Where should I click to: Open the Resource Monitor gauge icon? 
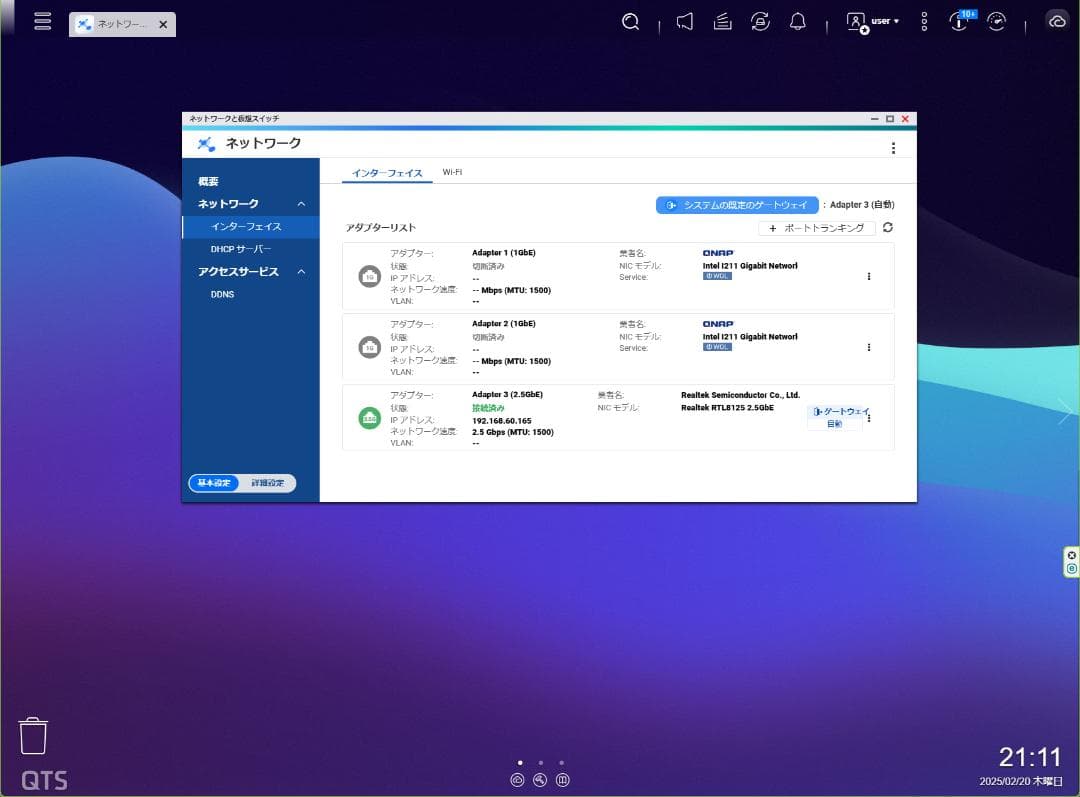tap(997, 21)
